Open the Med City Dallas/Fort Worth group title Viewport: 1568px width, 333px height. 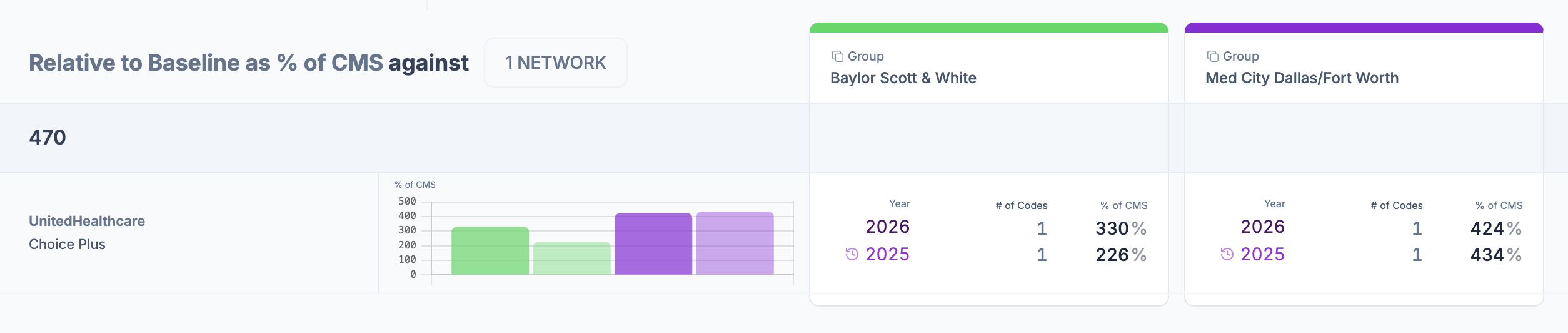(x=1302, y=78)
